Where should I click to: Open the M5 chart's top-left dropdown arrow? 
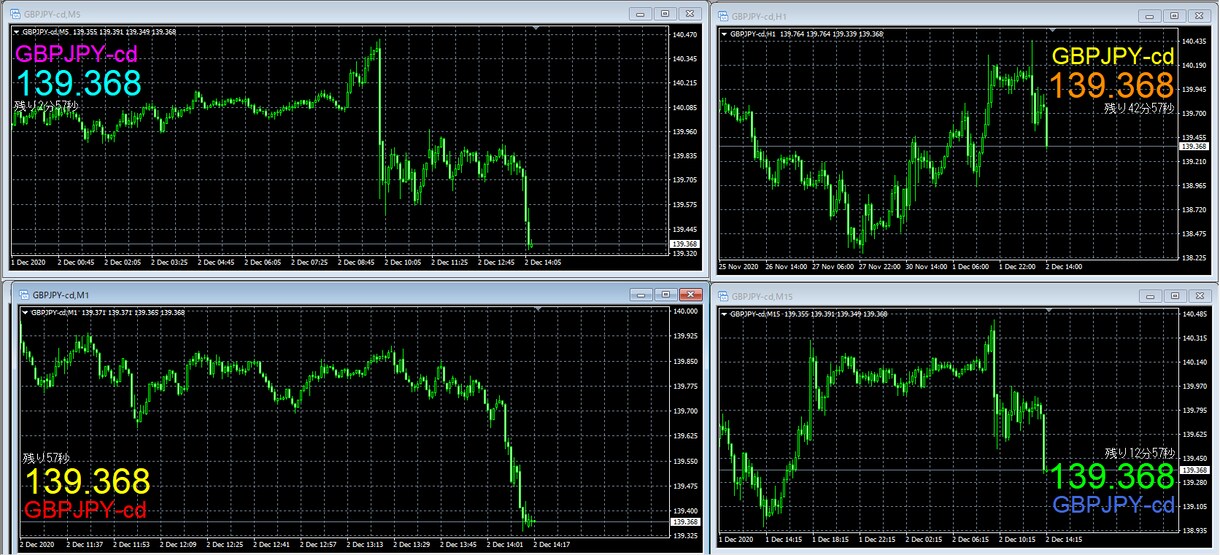16,32
